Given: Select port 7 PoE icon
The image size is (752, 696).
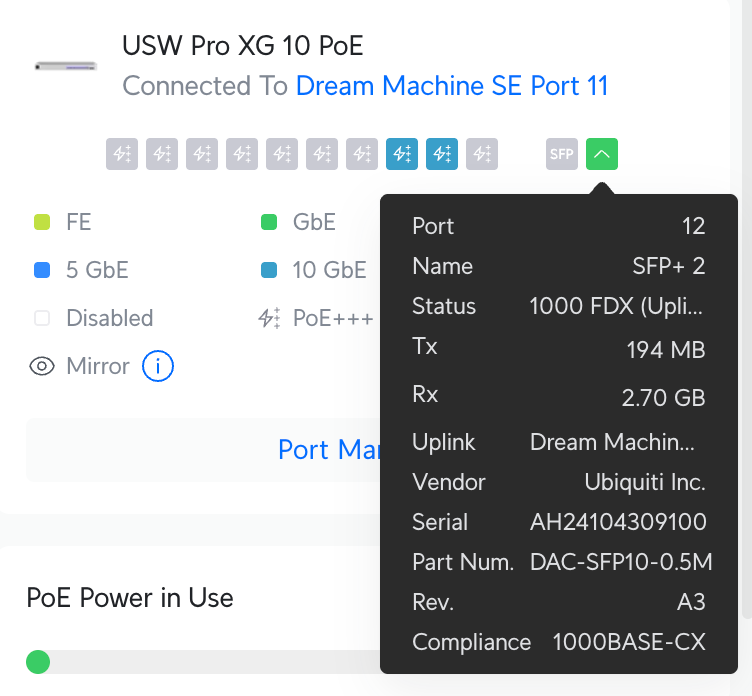Looking at the screenshot, I should click(x=362, y=154).
